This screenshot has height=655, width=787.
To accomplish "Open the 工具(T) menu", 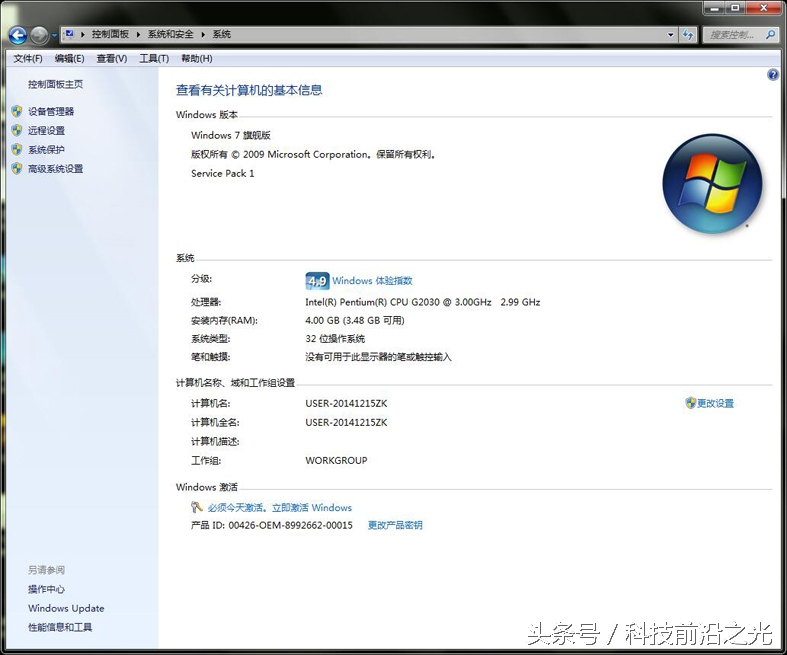I will (x=154, y=59).
